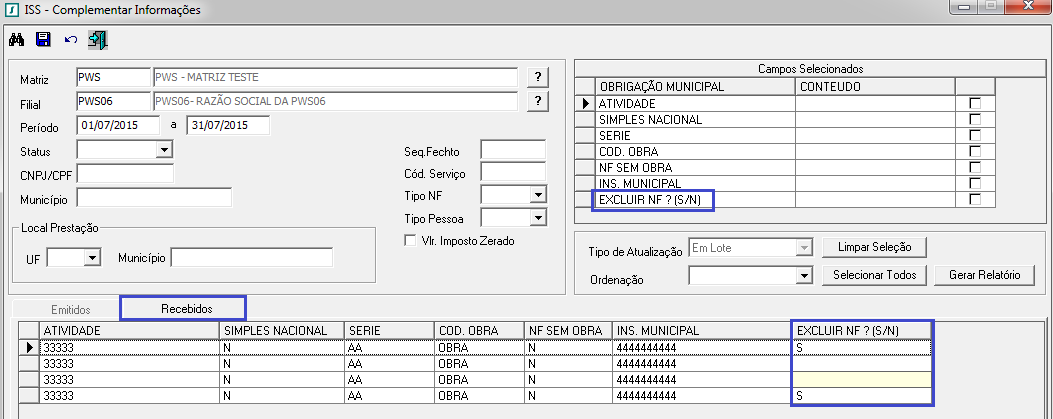Image resolution: width=1053 pixels, height=419 pixels.
Task: Expand the UF dropdown in Local Prestação
Action: 92,258
